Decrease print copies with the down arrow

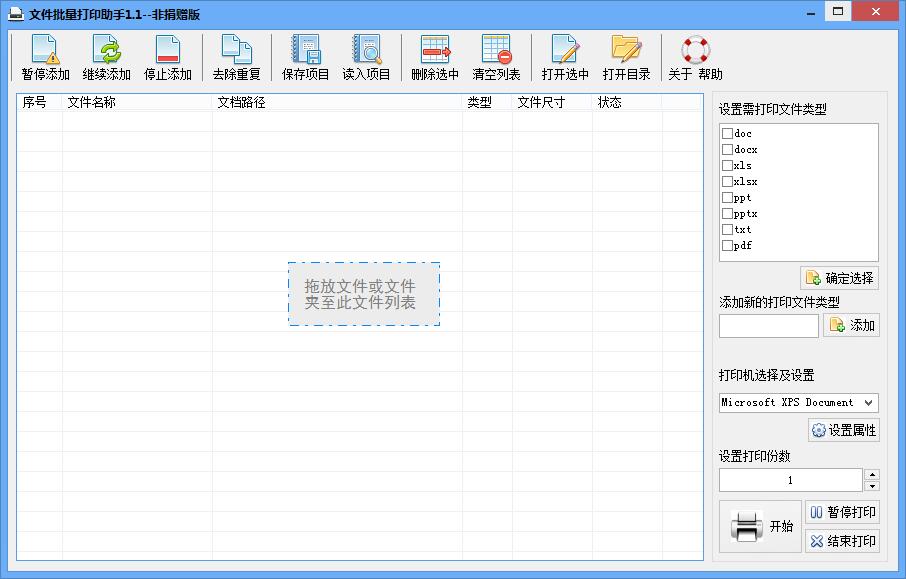pyautogui.click(x=871, y=486)
